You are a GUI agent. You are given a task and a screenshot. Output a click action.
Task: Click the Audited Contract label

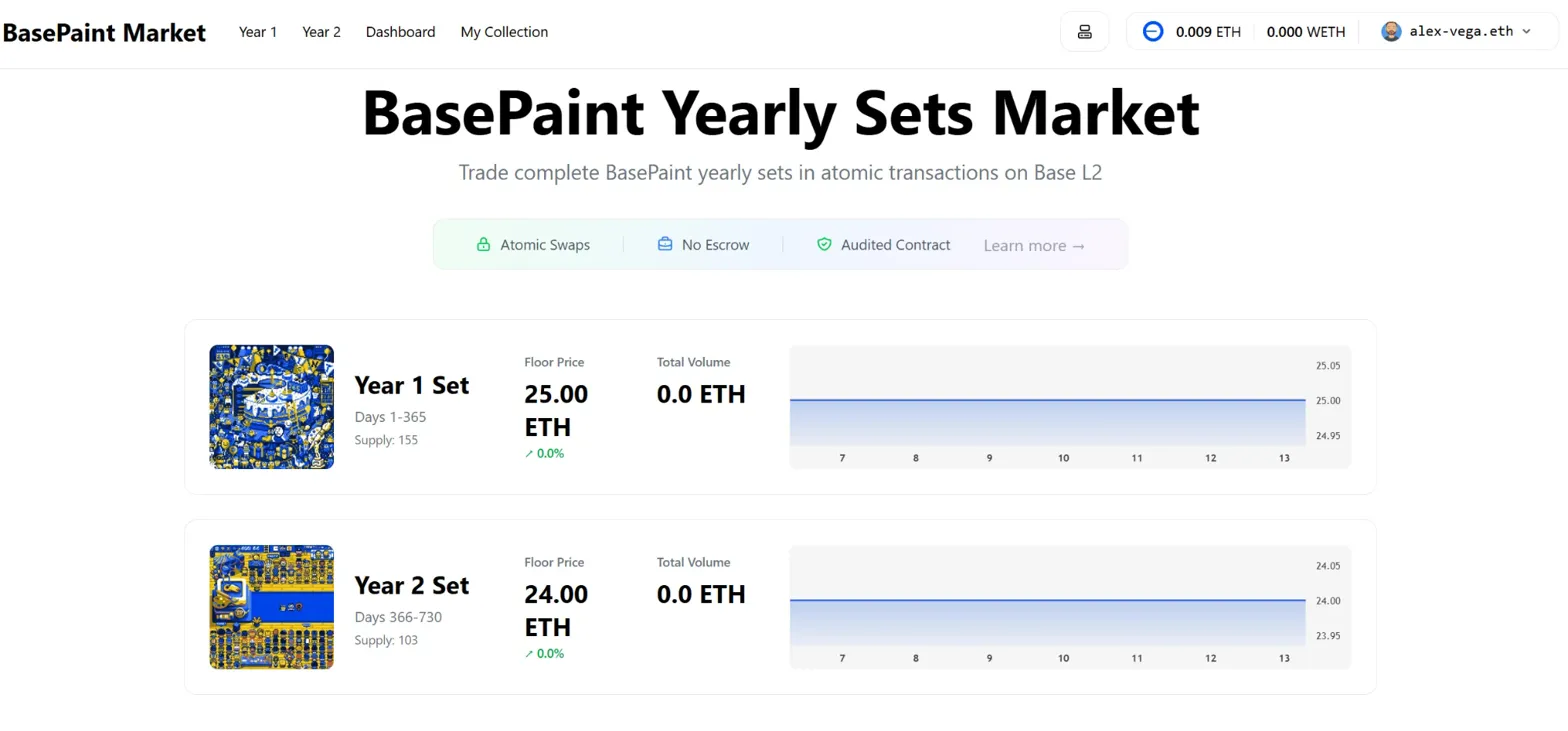(x=896, y=245)
